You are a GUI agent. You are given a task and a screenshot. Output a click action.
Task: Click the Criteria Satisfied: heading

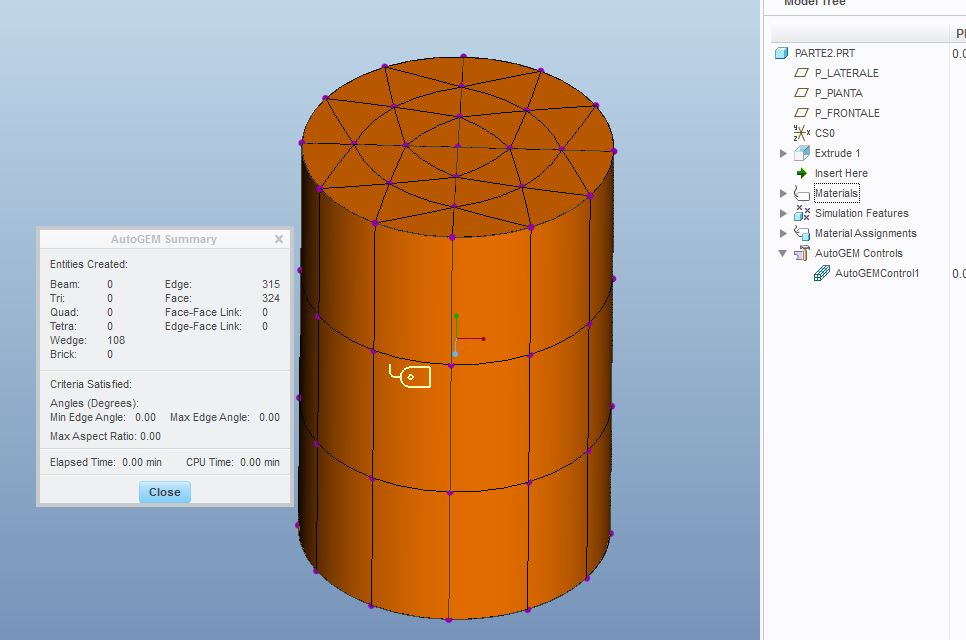(91, 384)
